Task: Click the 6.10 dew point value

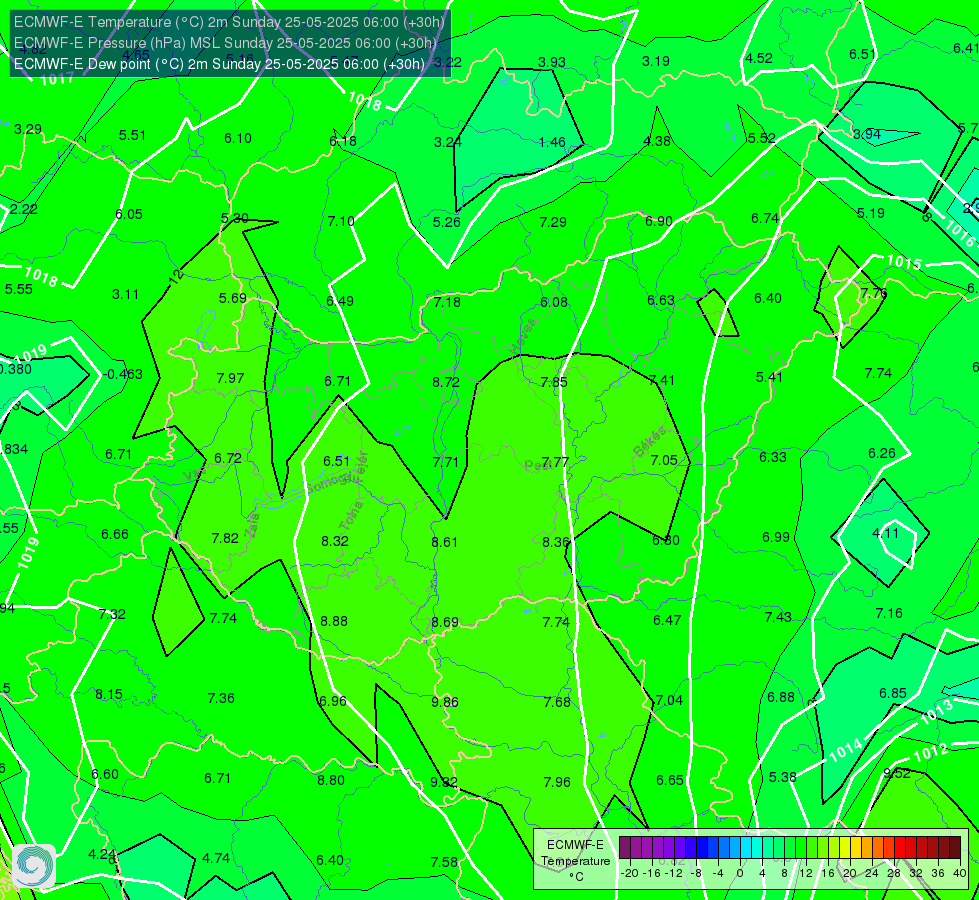Action: pyautogui.click(x=238, y=138)
